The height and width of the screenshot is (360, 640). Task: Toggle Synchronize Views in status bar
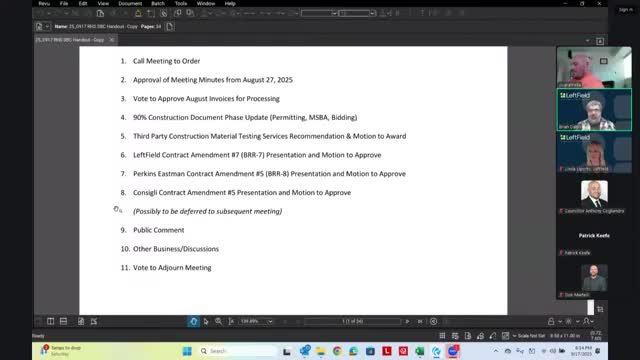coord(506,336)
